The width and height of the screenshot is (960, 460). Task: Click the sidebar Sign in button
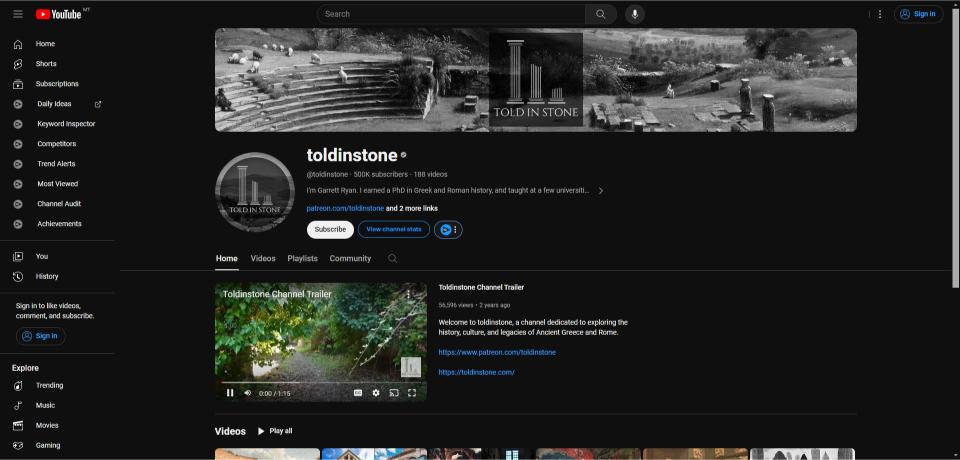(40, 336)
